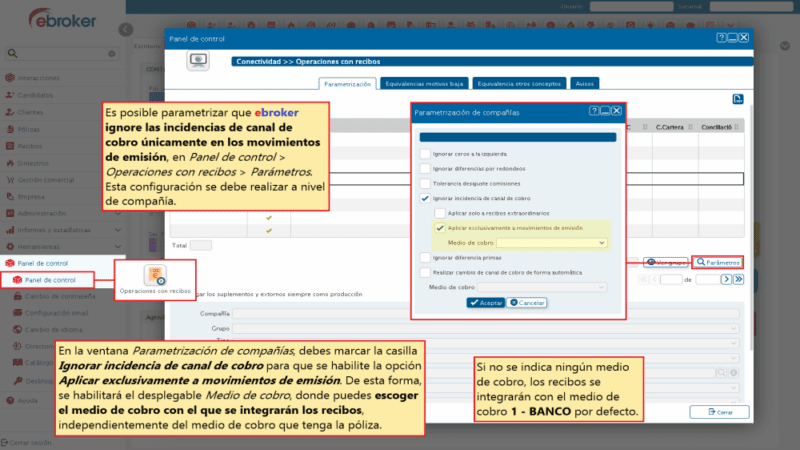The height and width of the screenshot is (450, 800).
Task: Expand the Administración menu chevron
Action: click(x=118, y=213)
